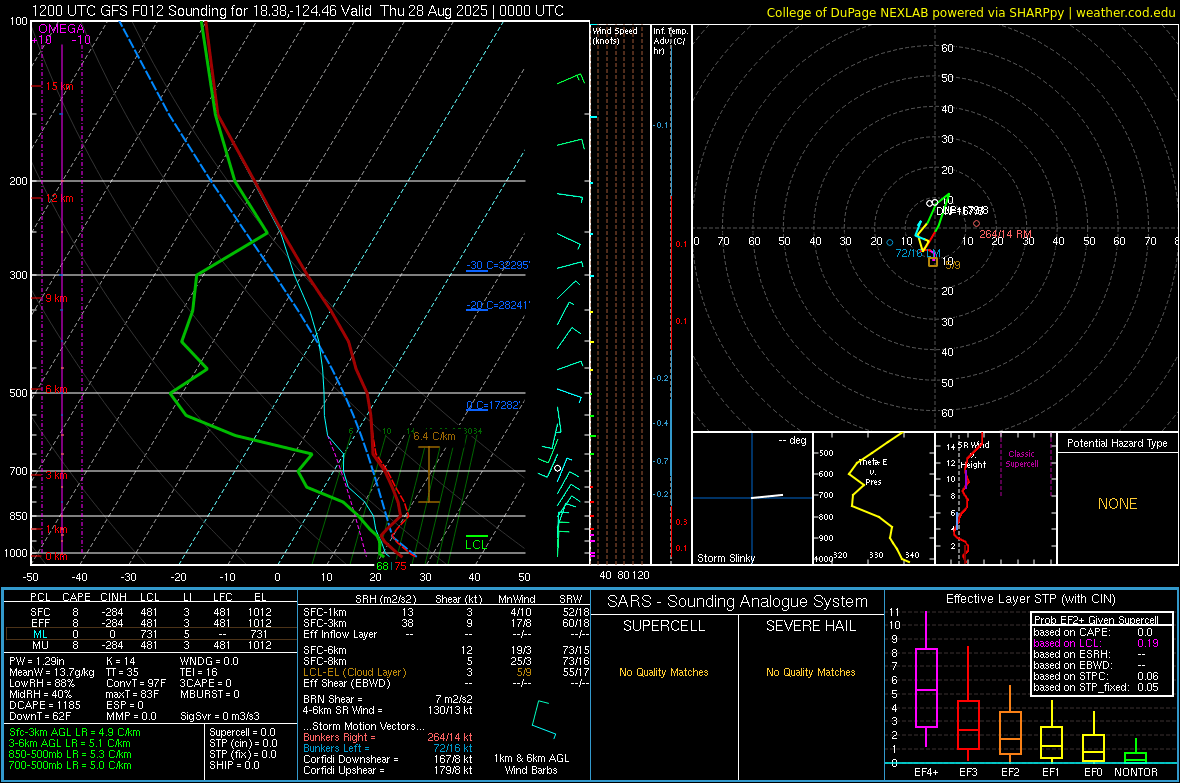This screenshot has width=1180, height=783.
Task: Click the magenta 'based on LCL: 0.19' line
Action: click(1096, 643)
